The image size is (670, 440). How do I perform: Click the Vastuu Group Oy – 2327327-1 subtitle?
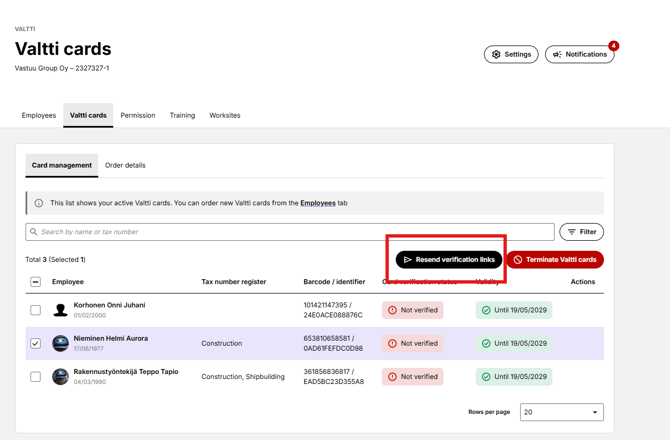coord(62,68)
